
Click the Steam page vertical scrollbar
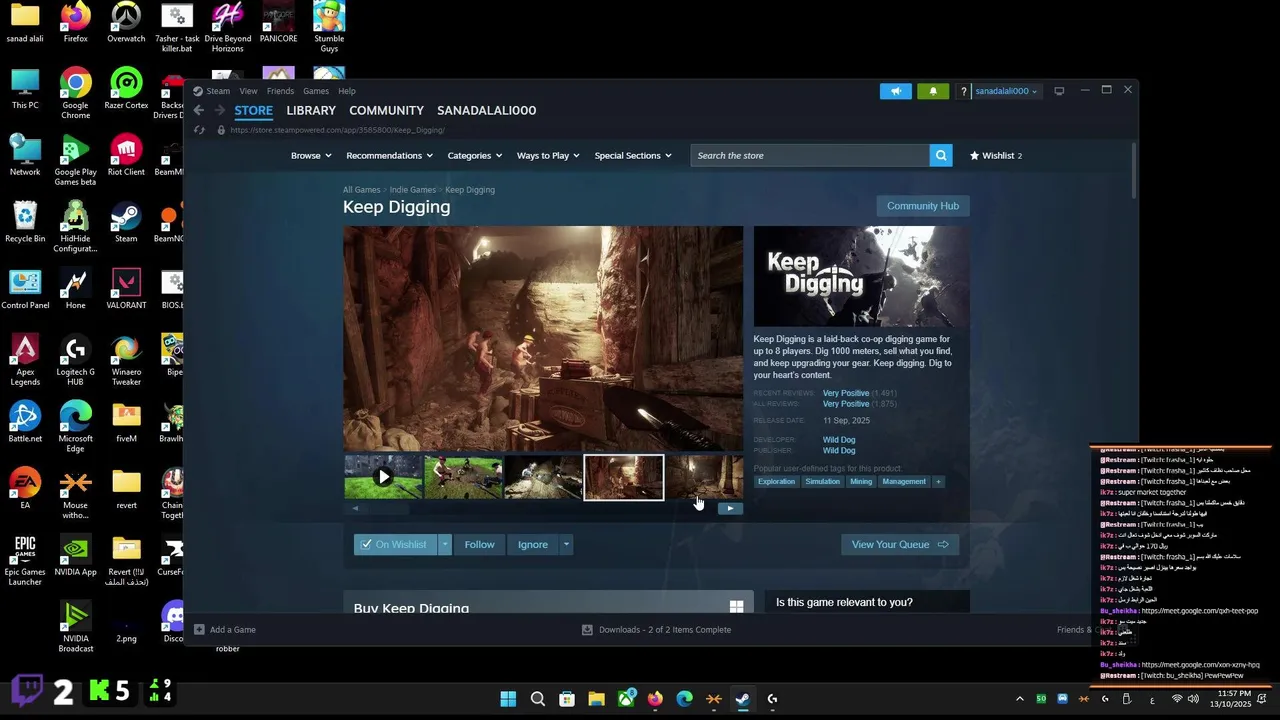pos(1133,170)
